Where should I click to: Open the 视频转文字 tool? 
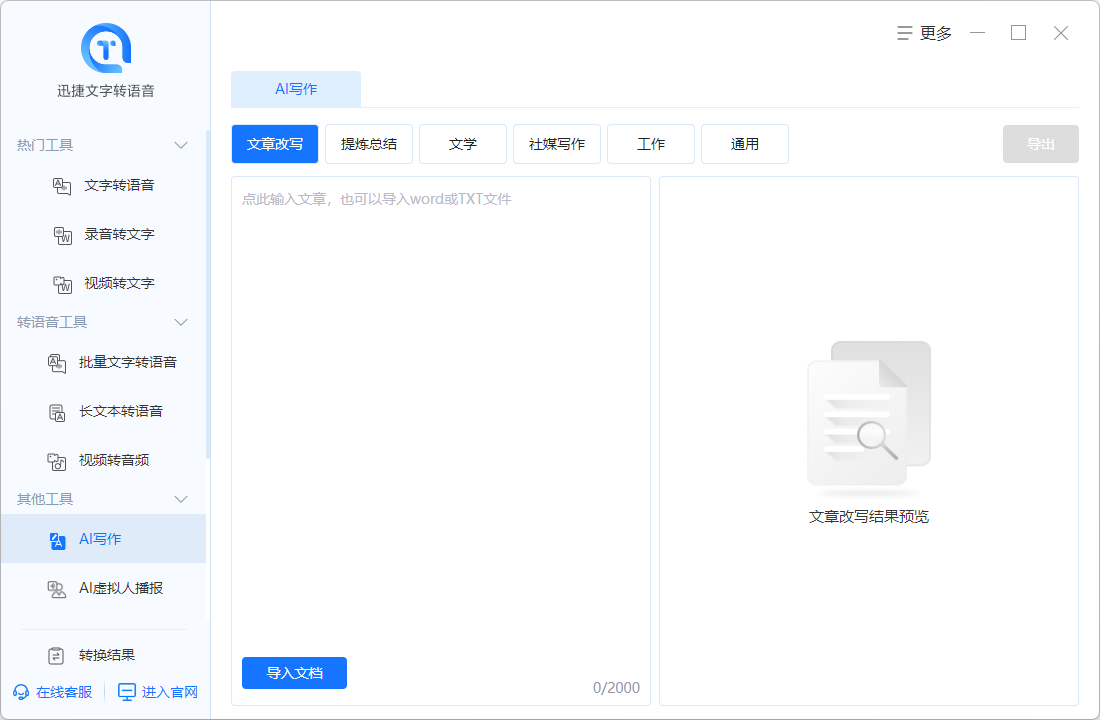(x=103, y=284)
